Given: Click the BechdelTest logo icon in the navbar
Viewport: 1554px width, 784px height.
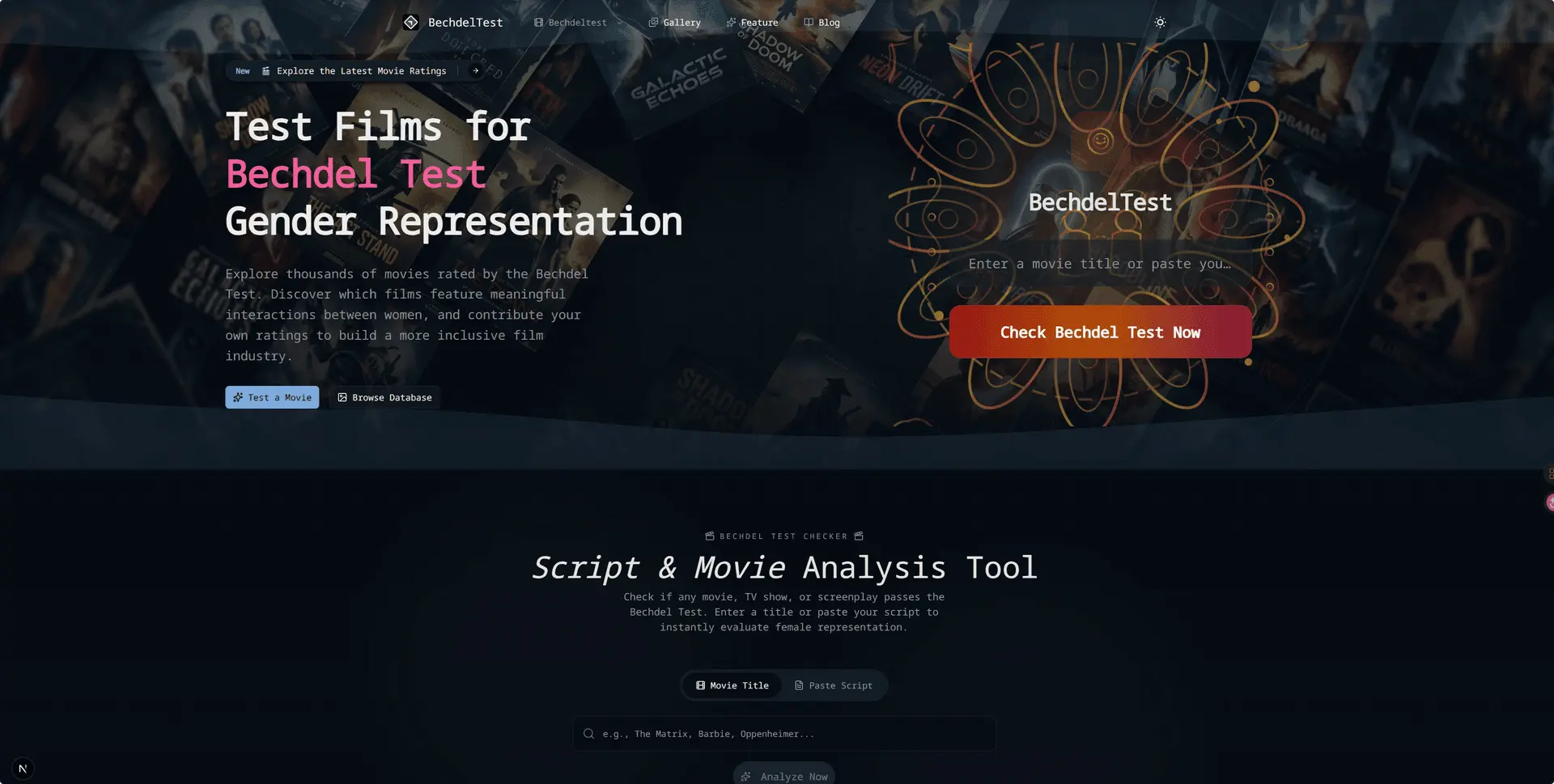Looking at the screenshot, I should [411, 23].
